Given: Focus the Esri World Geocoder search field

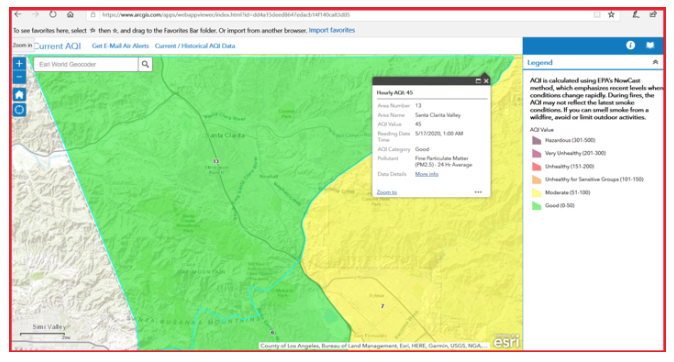Looking at the screenshot, I should [86, 64].
